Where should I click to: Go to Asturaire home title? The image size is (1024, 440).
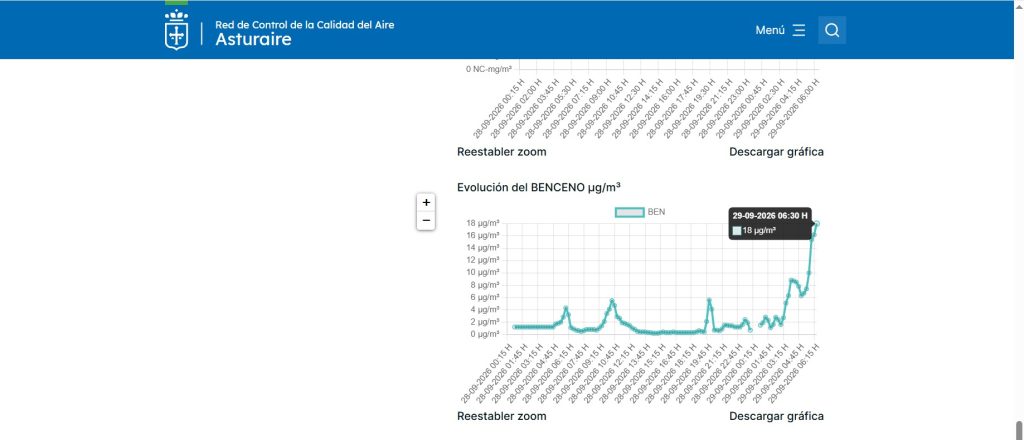click(253, 40)
